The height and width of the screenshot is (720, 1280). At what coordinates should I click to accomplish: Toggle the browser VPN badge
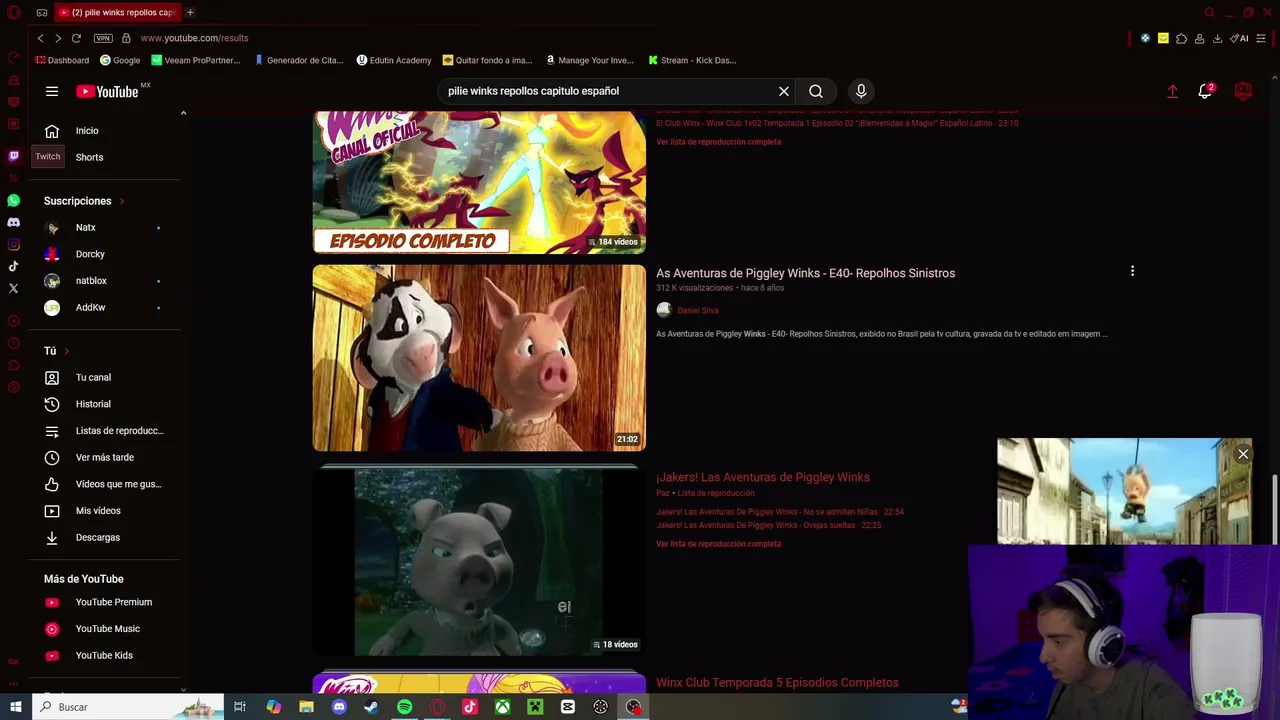(103, 38)
